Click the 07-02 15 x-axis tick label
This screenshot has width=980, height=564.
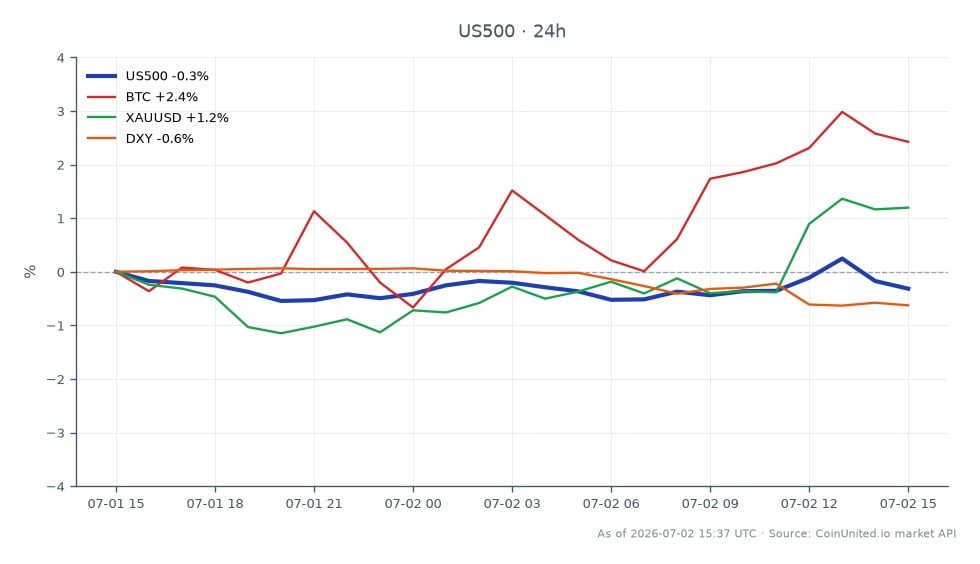(x=908, y=504)
